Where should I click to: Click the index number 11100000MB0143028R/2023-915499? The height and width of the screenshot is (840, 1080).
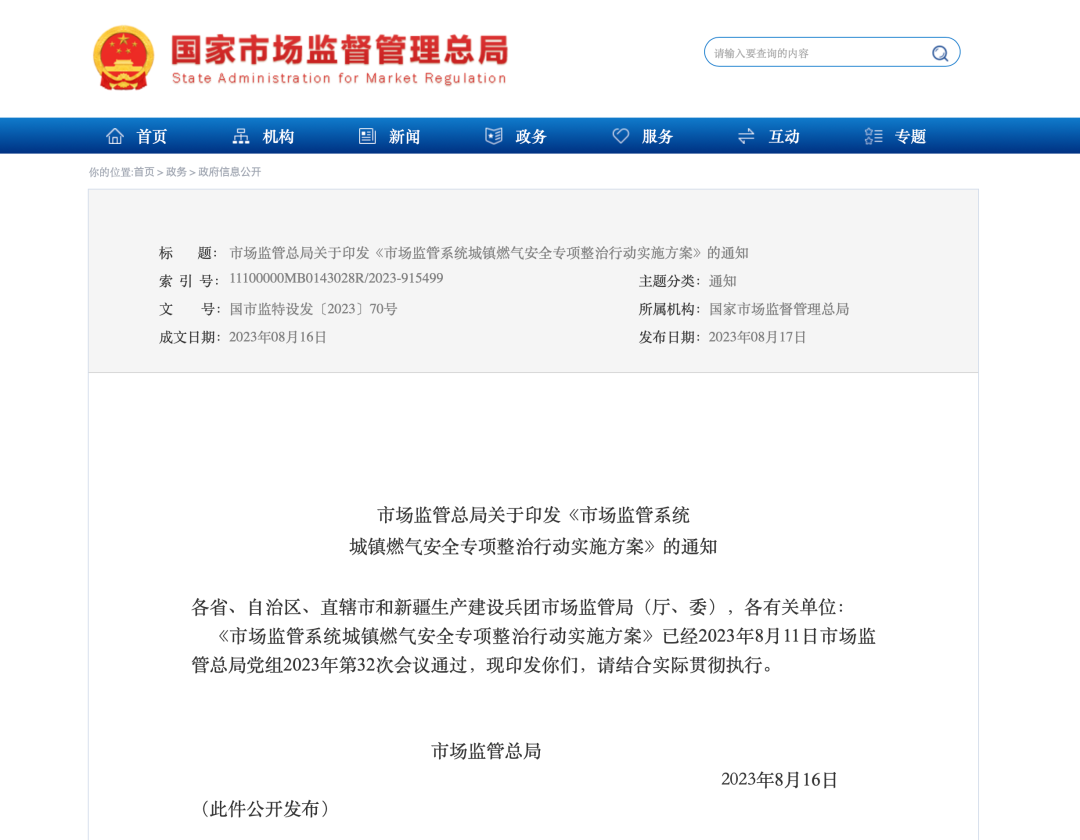tap(336, 278)
